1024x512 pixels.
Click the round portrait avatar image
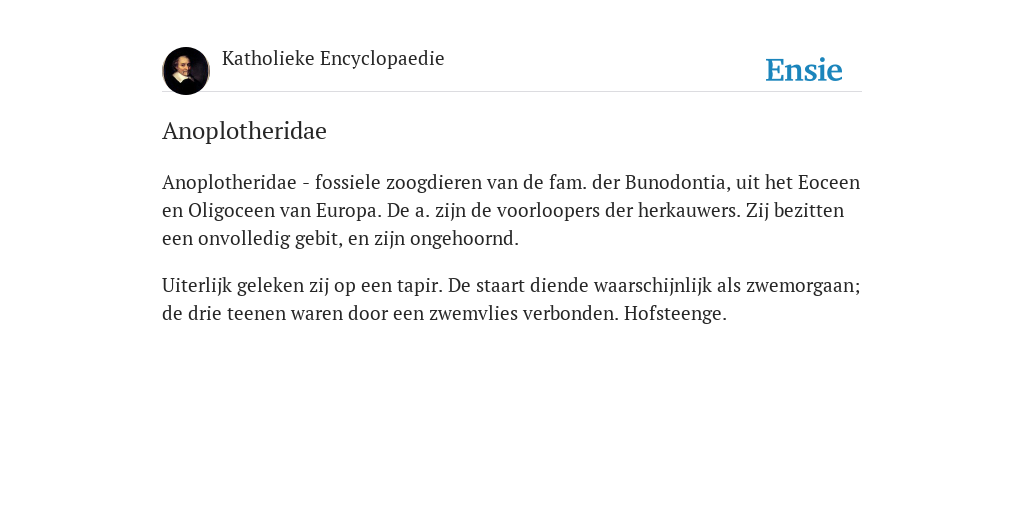tap(186, 71)
